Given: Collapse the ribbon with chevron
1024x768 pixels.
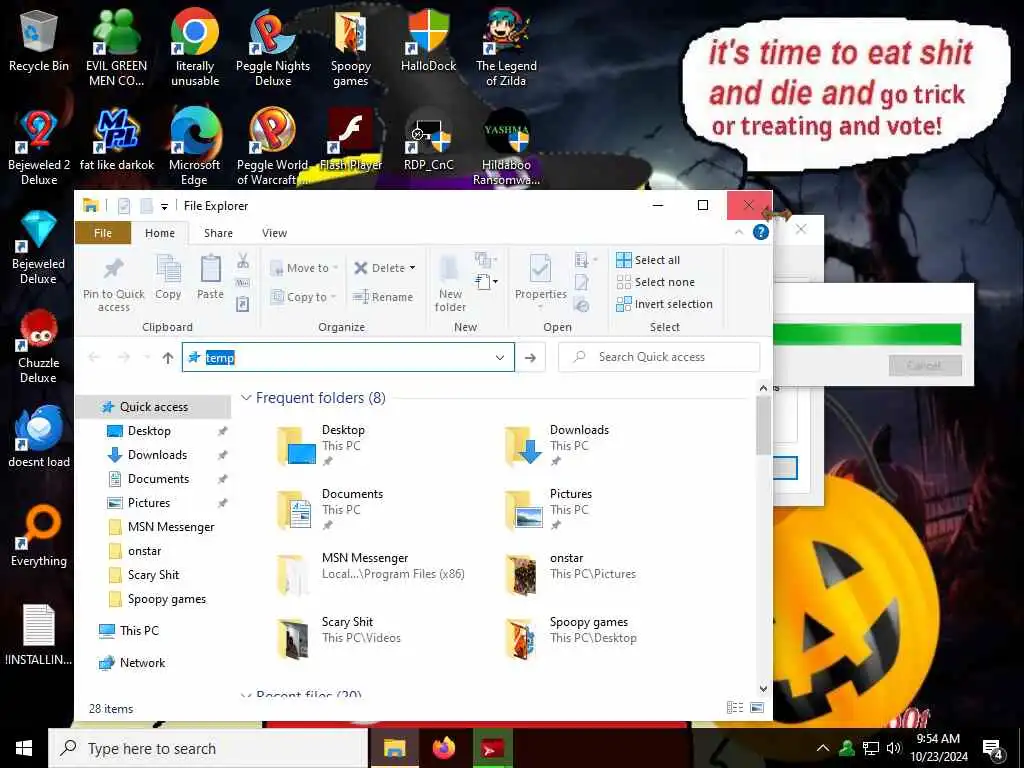Looking at the screenshot, I should pyautogui.click(x=739, y=232).
